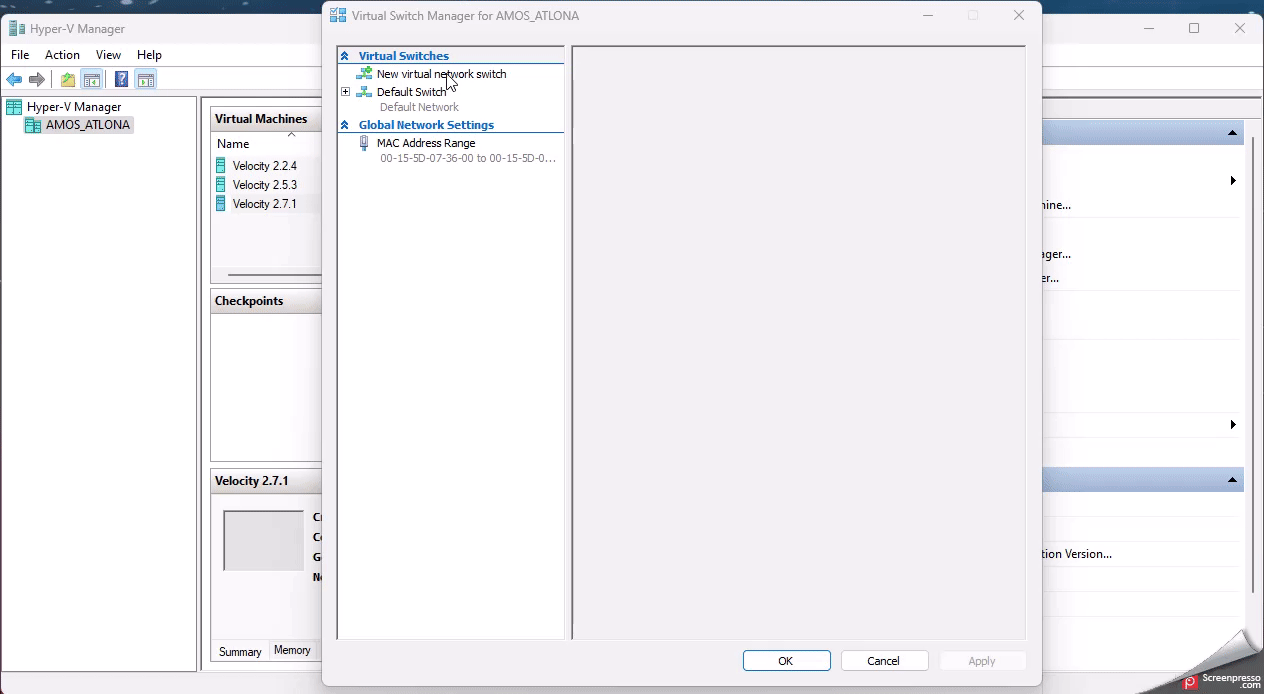Click the Velocity 2.2.4 virtual machine icon
Viewport: 1264px width, 694px height.
(x=221, y=166)
